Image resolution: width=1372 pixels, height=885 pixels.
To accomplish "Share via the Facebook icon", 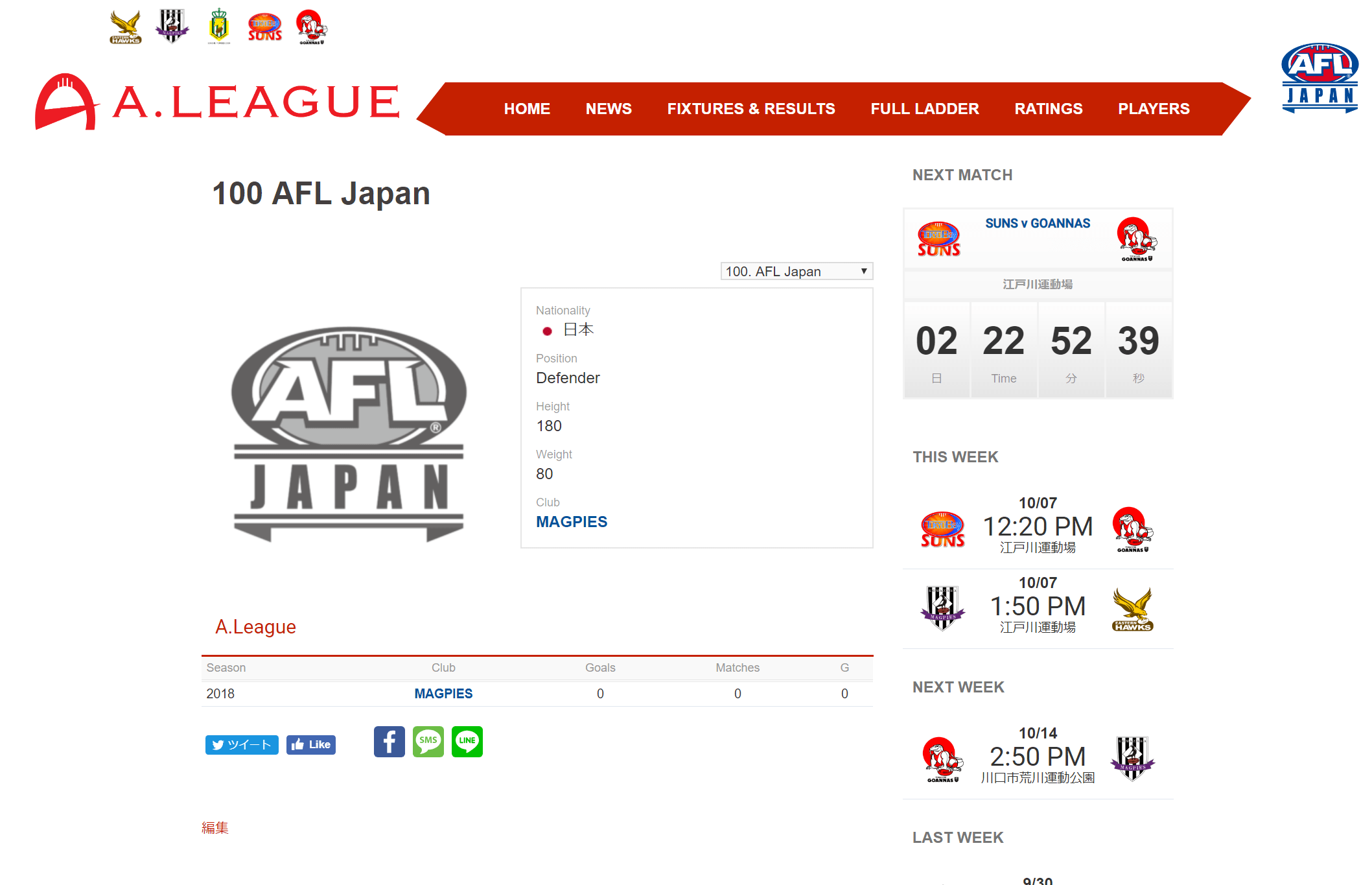I will (389, 742).
